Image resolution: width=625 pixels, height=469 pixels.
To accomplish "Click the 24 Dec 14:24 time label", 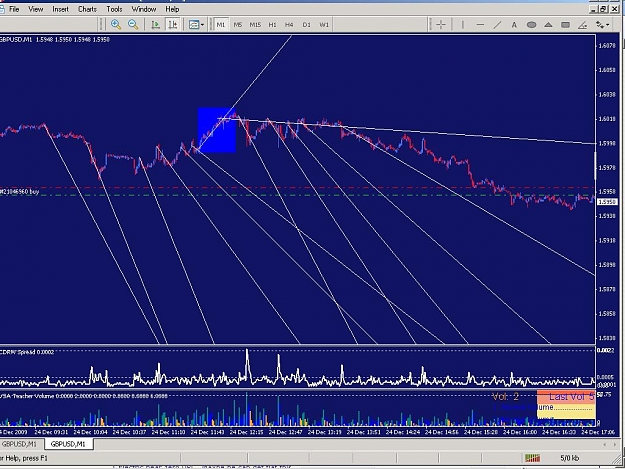I will (x=403, y=432).
